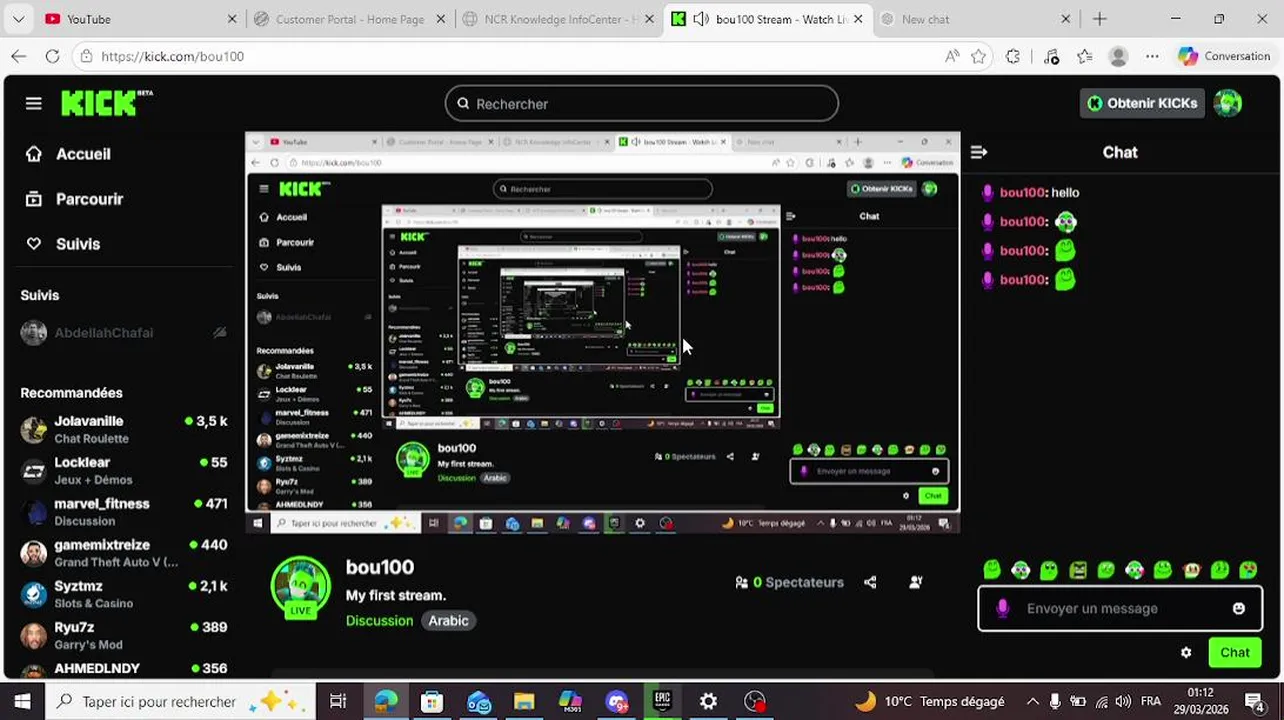This screenshot has width=1284, height=720.
Task: Switch to Customer Portal tab
Action: tap(349, 19)
